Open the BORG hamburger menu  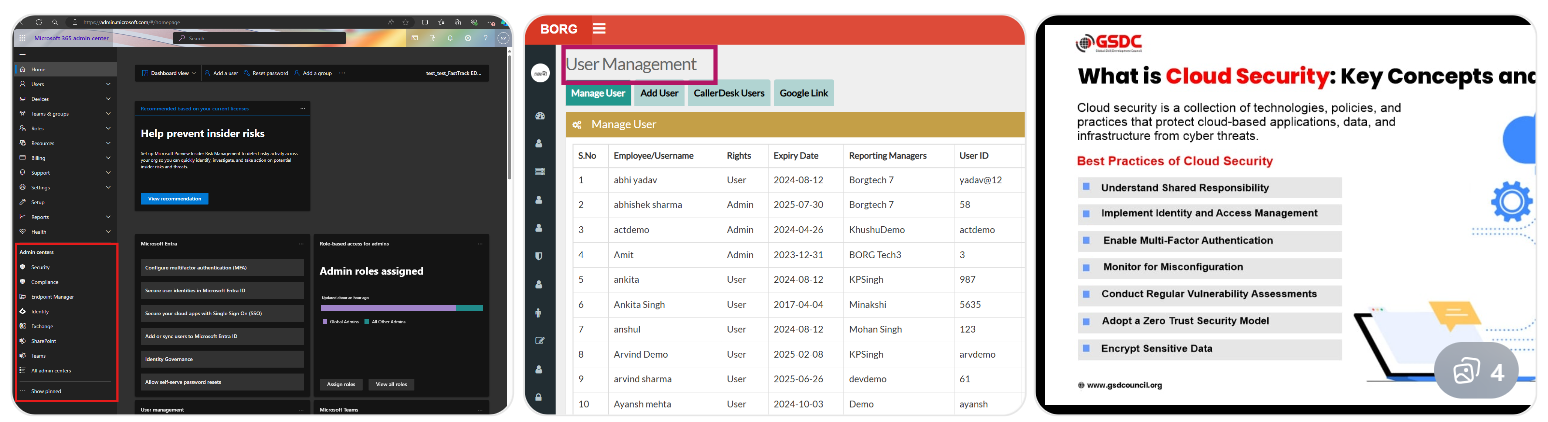(x=599, y=29)
